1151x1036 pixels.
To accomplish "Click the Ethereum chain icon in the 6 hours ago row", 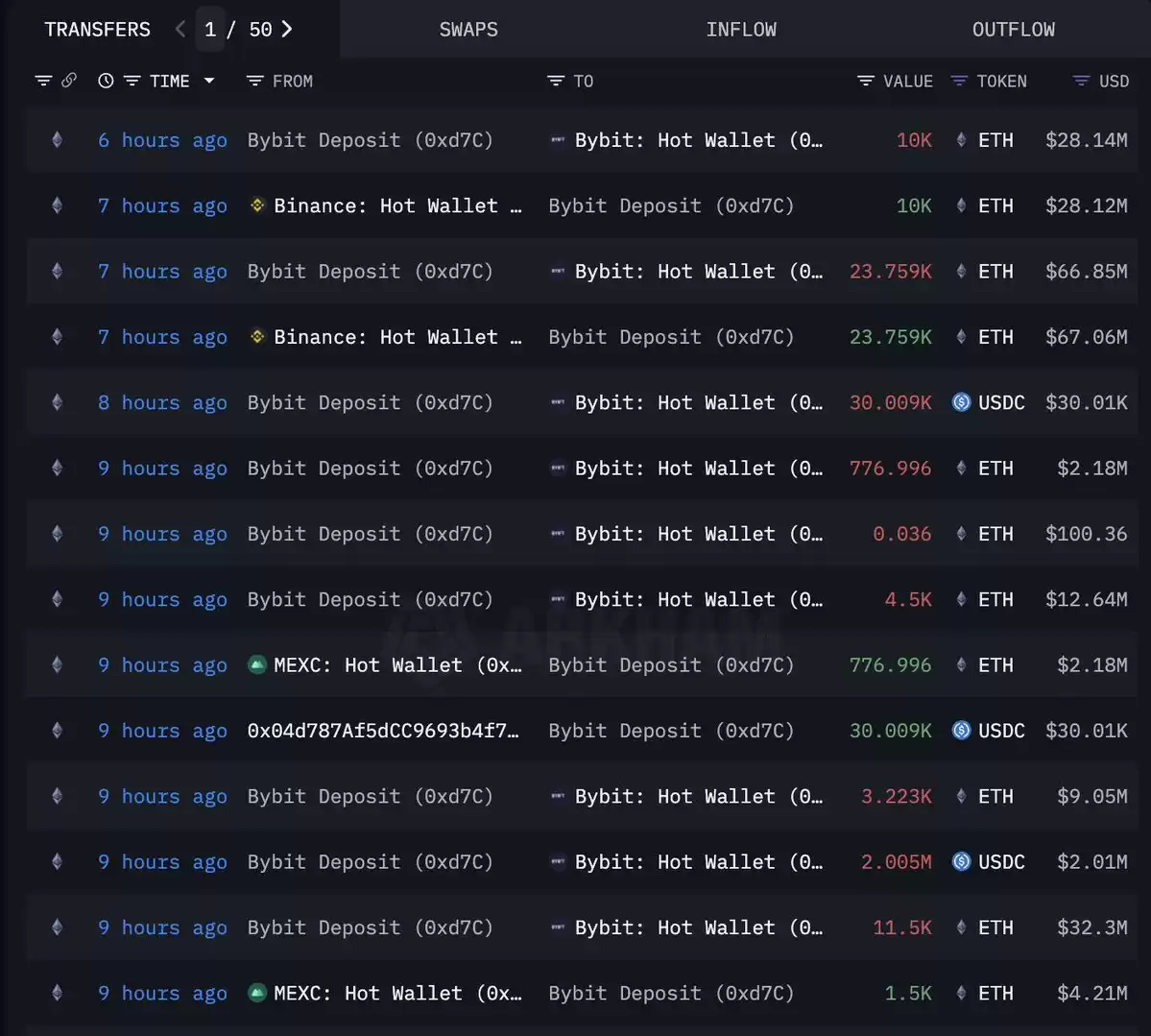I will [x=58, y=140].
